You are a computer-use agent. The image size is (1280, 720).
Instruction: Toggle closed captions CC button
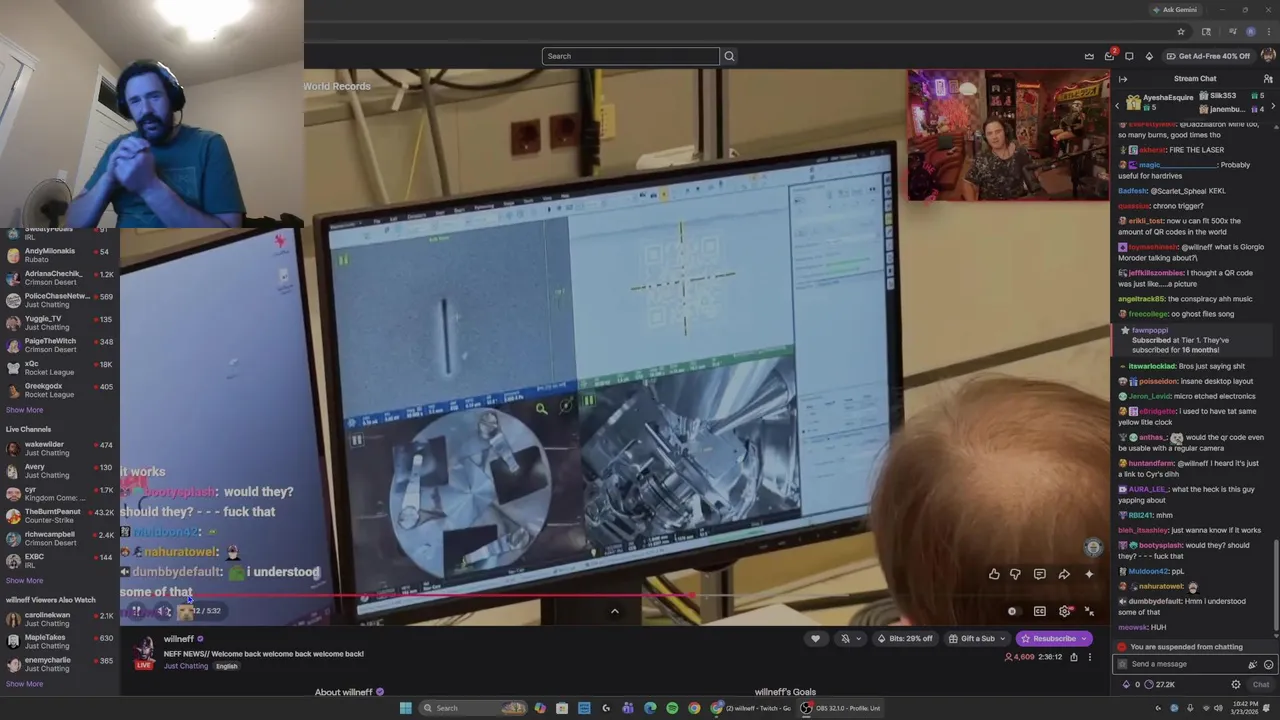coord(1040,611)
